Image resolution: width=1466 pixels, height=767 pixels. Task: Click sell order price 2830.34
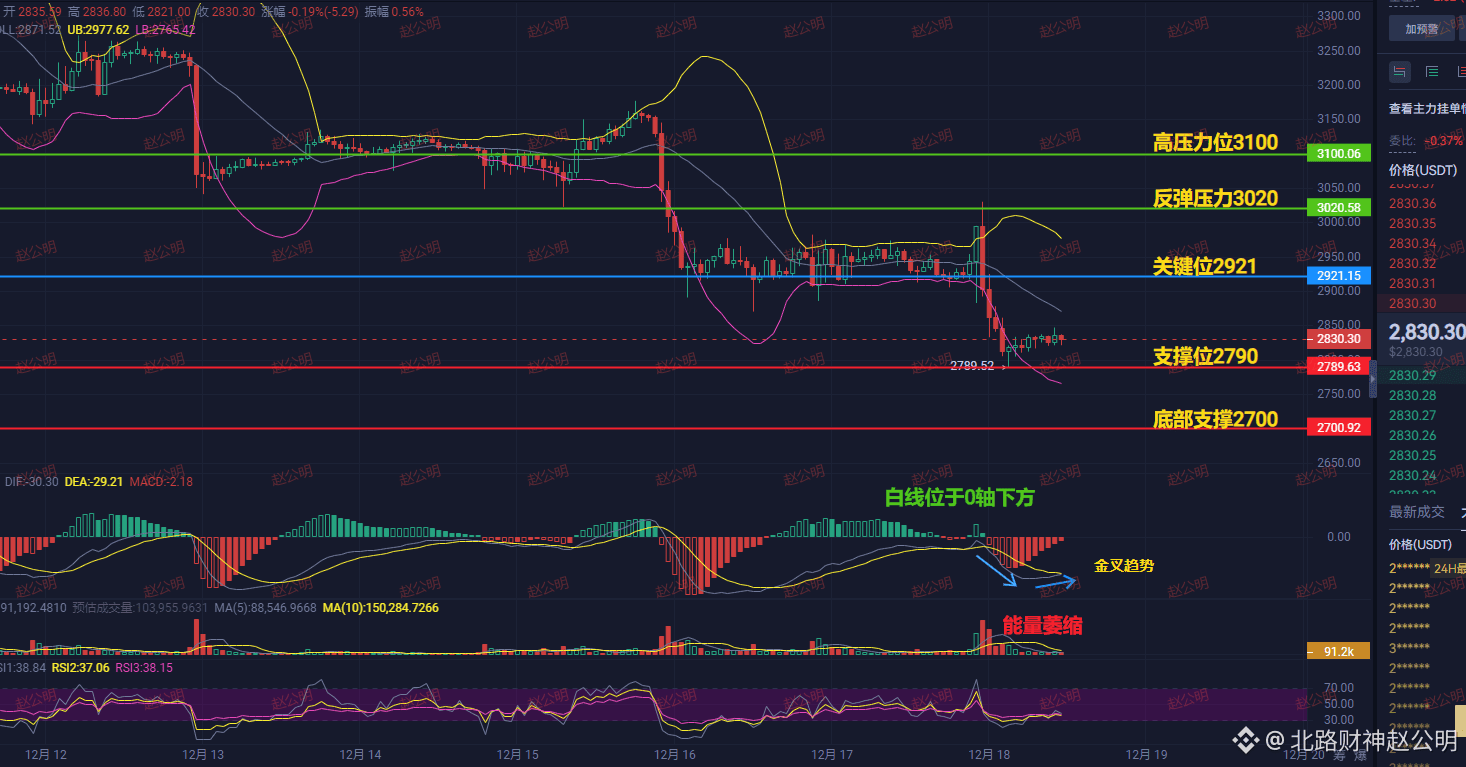pyautogui.click(x=1413, y=244)
